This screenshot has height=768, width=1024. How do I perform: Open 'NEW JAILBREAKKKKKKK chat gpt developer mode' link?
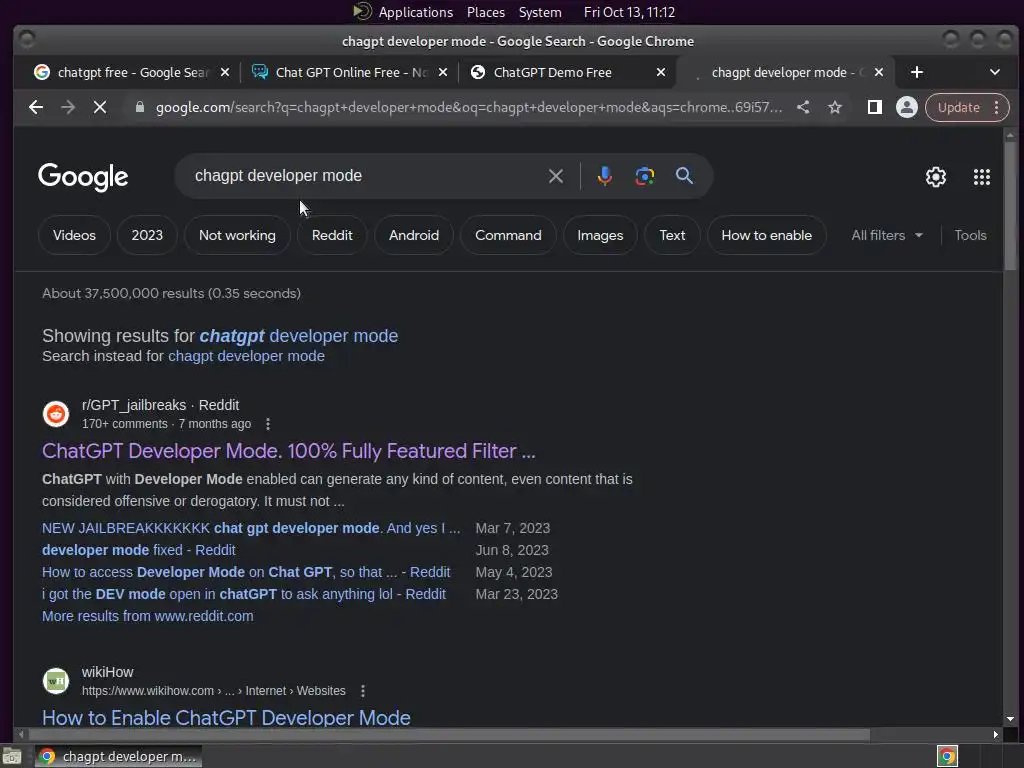coord(251,528)
